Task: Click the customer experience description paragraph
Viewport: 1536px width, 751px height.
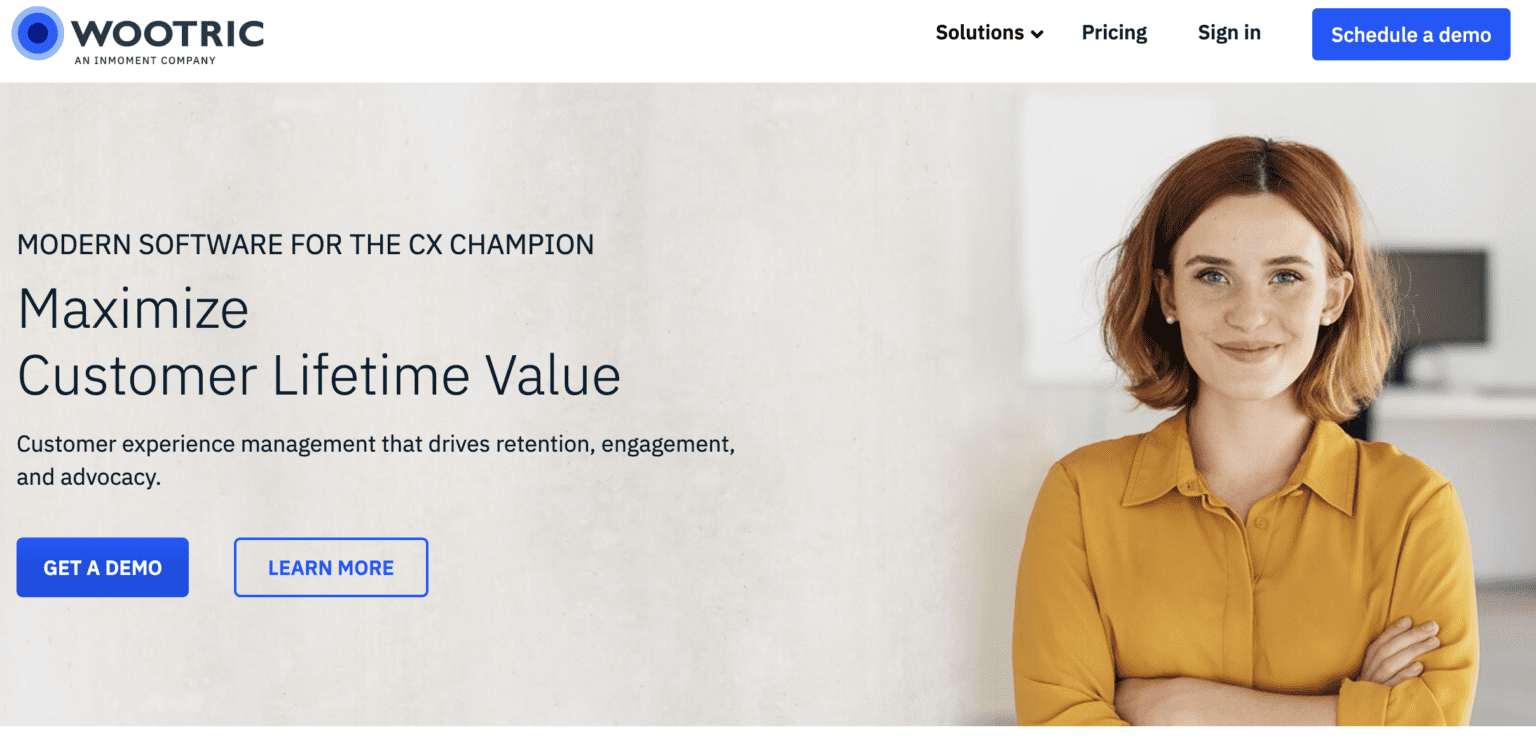Action: [375, 460]
